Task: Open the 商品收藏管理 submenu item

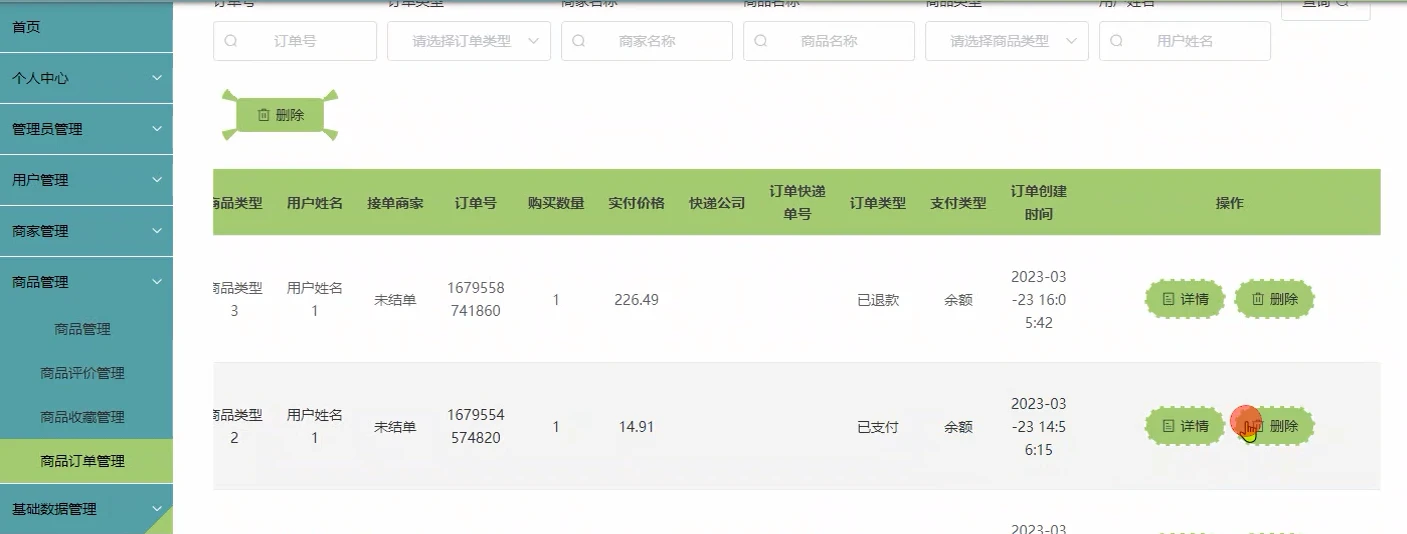Action: pos(82,417)
